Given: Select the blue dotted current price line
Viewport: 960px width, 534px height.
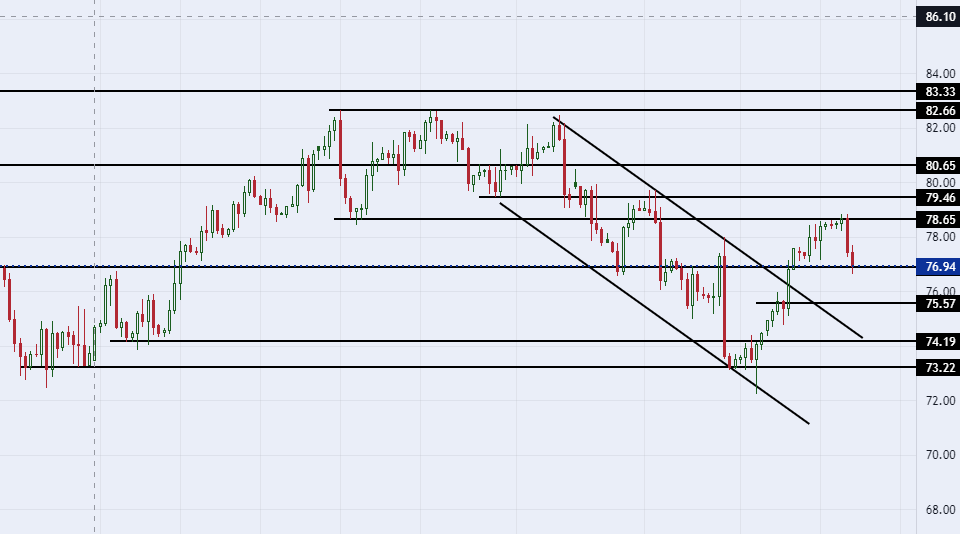Looking at the screenshot, I should click(458, 266).
